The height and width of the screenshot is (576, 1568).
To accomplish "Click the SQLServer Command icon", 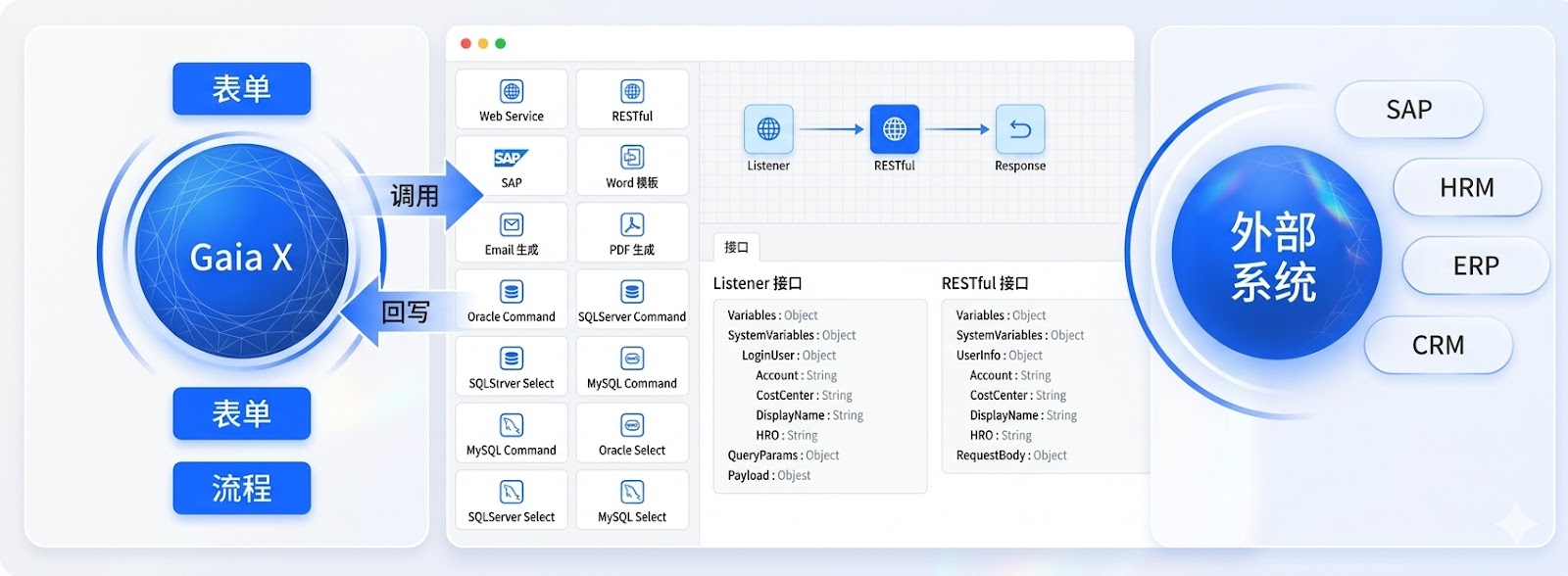I will tap(632, 292).
